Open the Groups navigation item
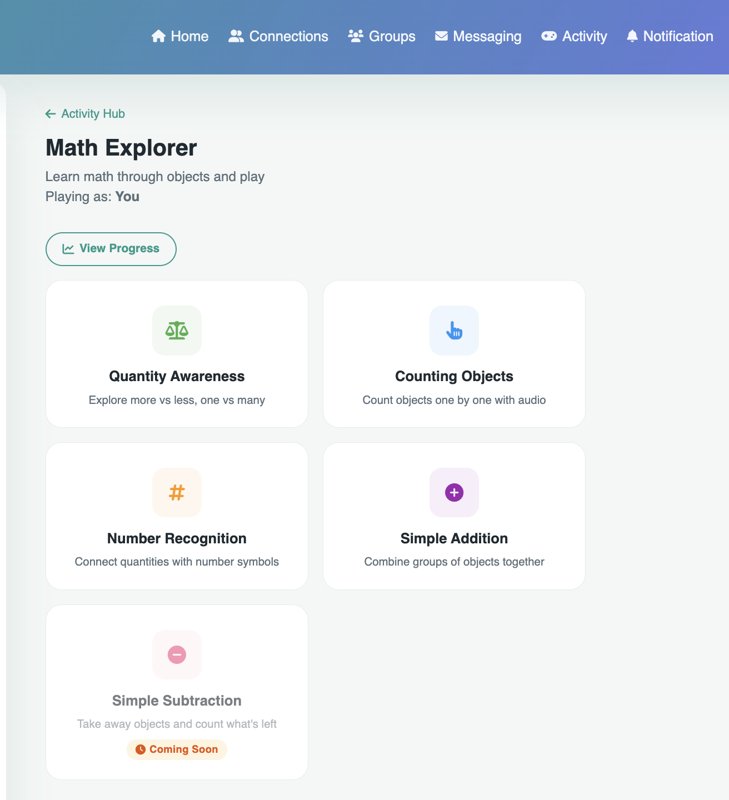The image size is (729, 800). coord(391,36)
